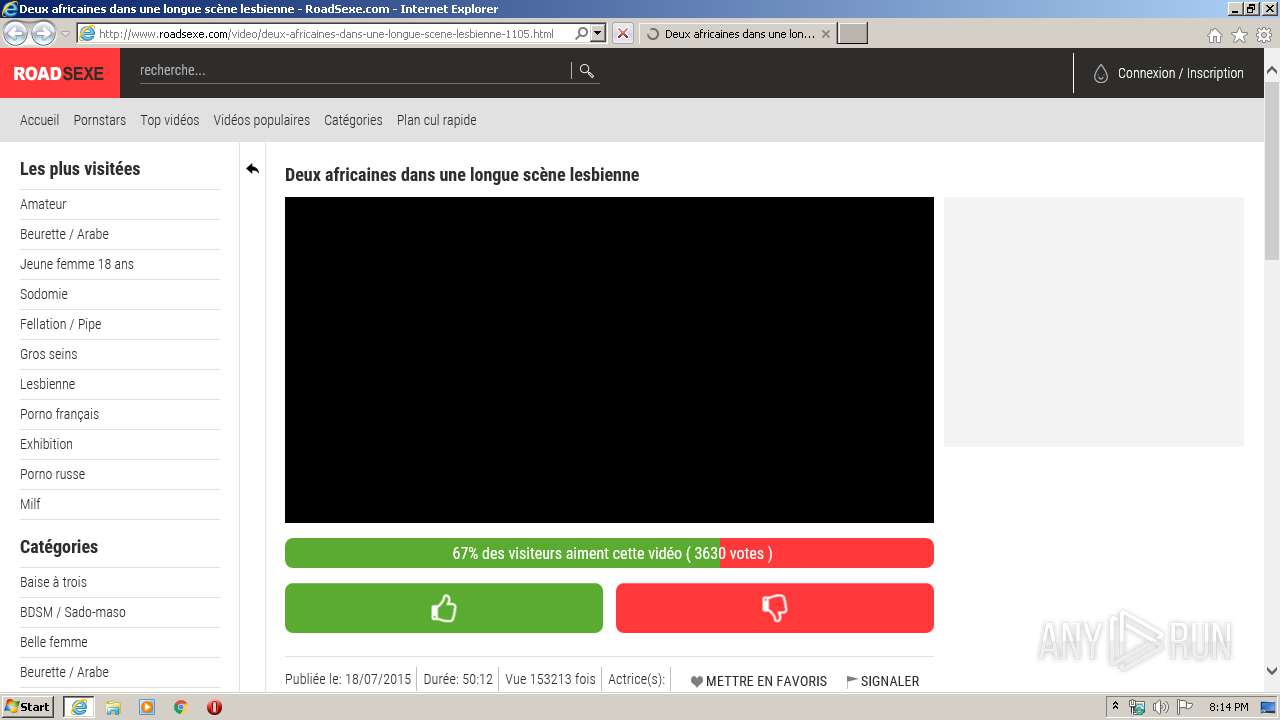
Task: Click the Durée: 50:12 text
Action: 458,679
